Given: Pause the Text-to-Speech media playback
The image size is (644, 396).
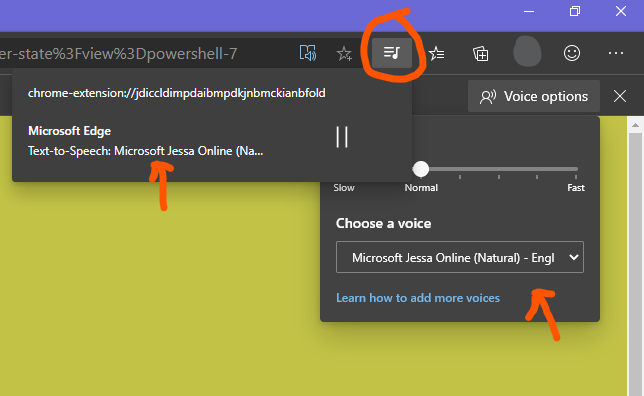Looking at the screenshot, I should pos(342,137).
